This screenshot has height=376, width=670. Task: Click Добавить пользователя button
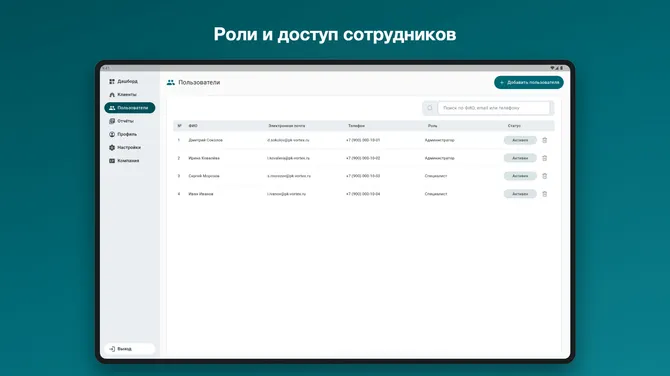[x=529, y=82]
